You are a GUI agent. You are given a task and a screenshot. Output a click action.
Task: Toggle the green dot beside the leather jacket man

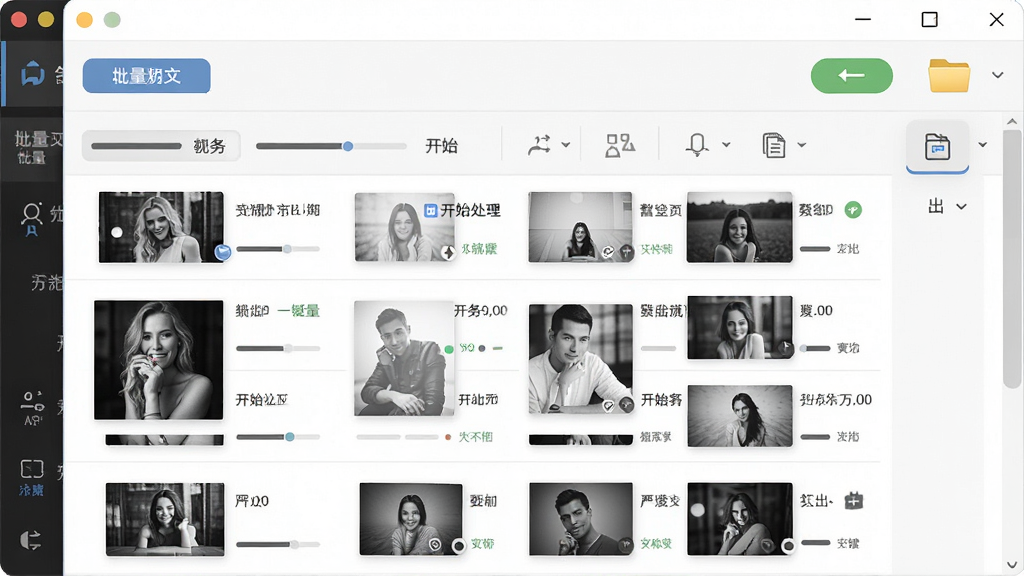click(449, 349)
